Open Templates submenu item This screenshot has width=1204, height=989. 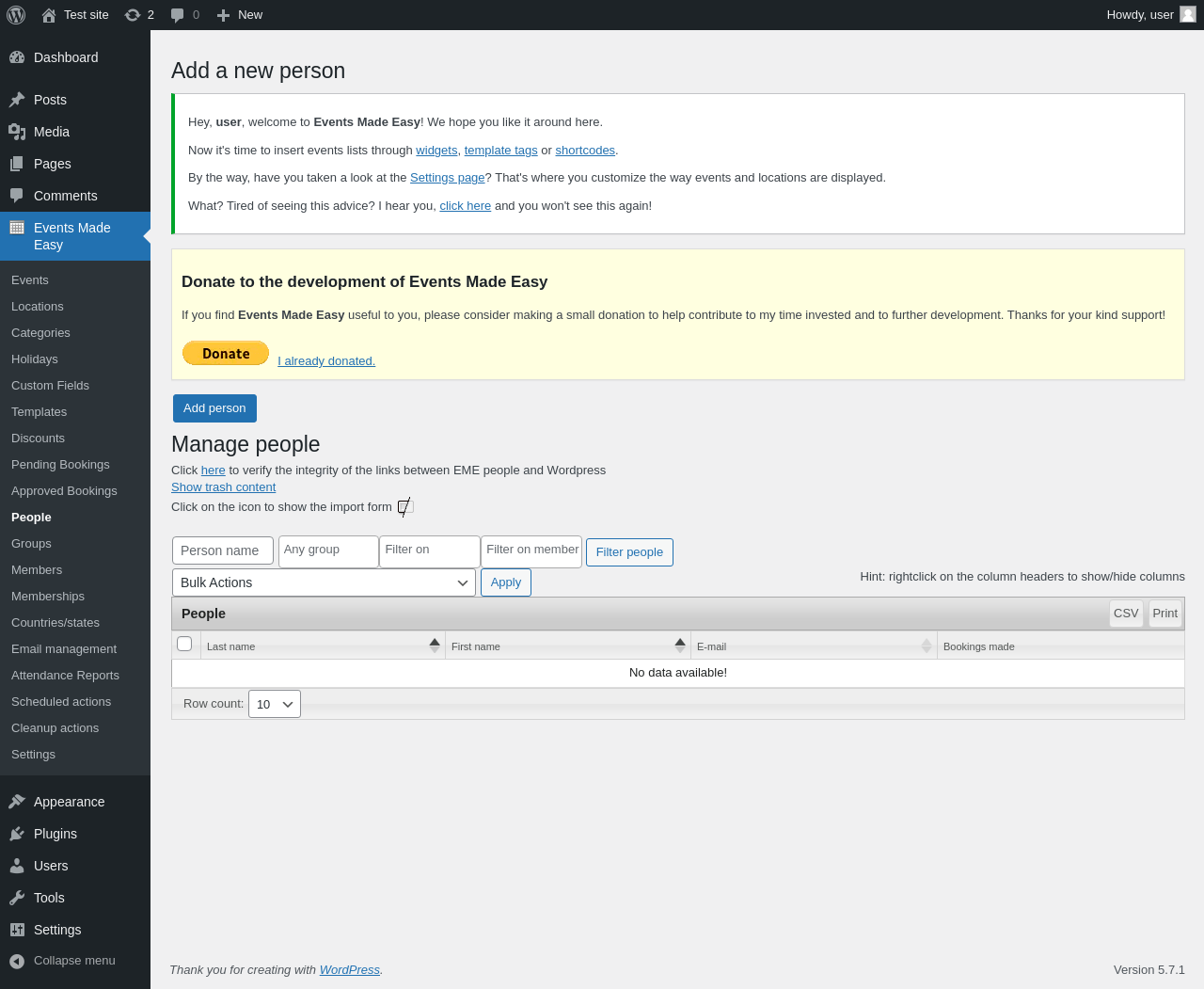39,412
